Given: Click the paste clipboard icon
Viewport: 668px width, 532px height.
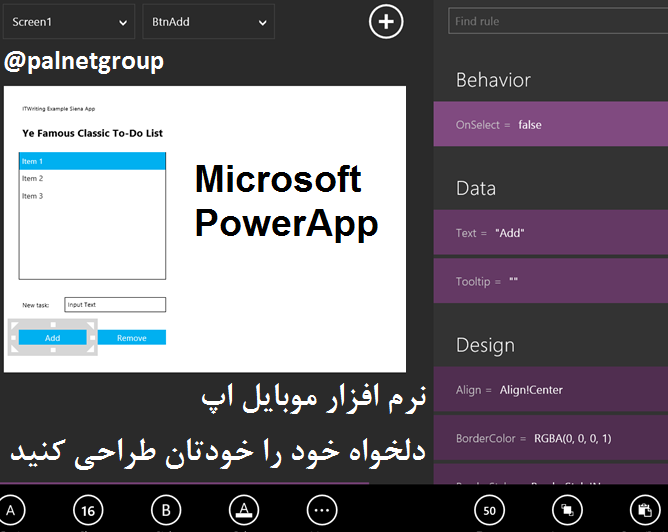Looking at the screenshot, I should 645,510.
